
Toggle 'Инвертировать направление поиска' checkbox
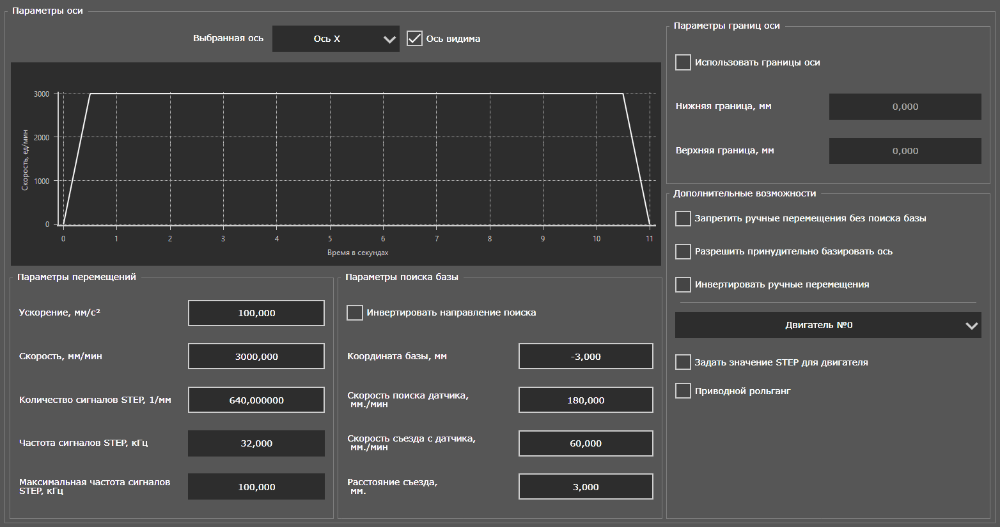click(x=355, y=313)
